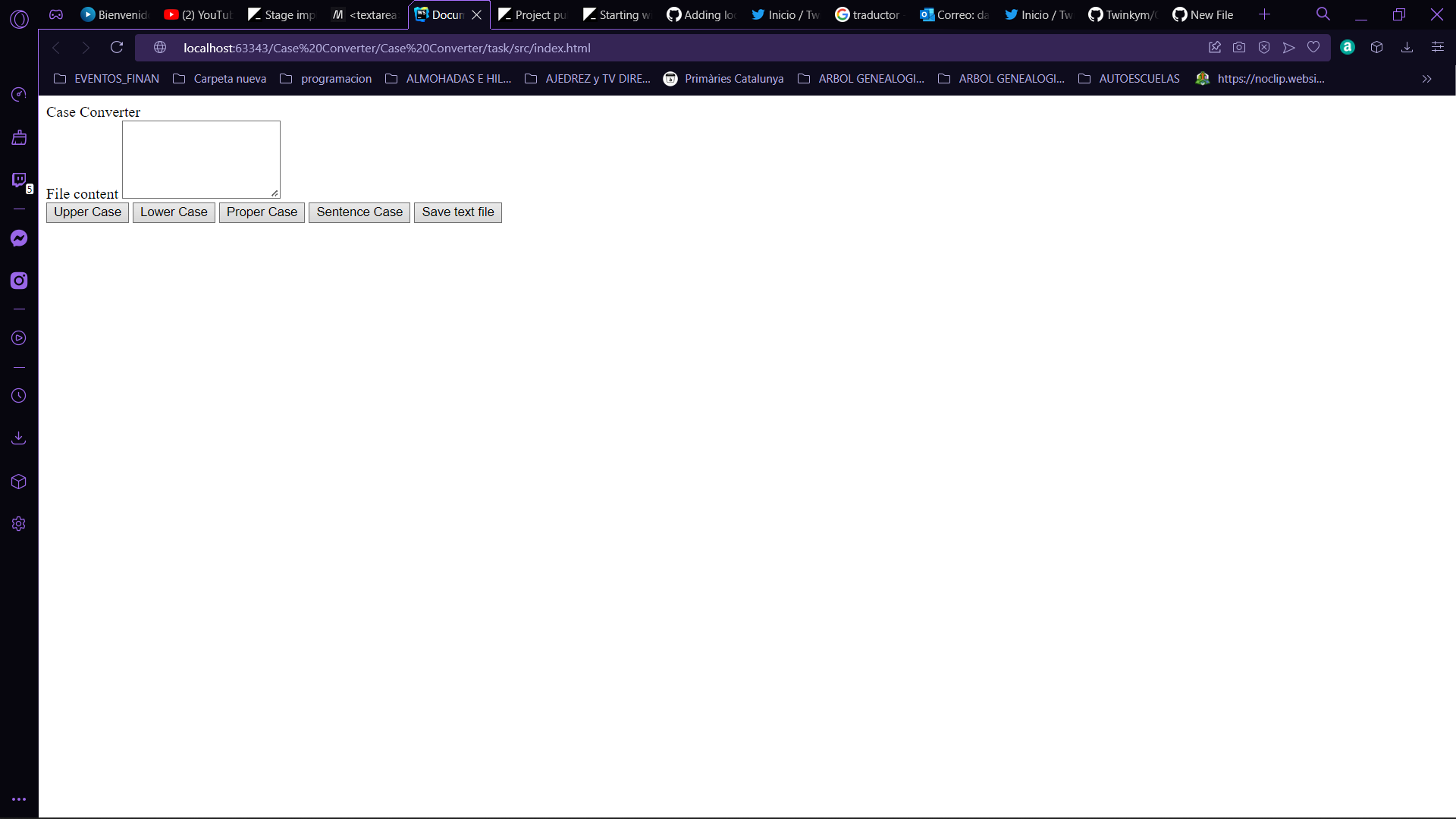Click the Save text file button
1456x819 pixels.
(457, 212)
